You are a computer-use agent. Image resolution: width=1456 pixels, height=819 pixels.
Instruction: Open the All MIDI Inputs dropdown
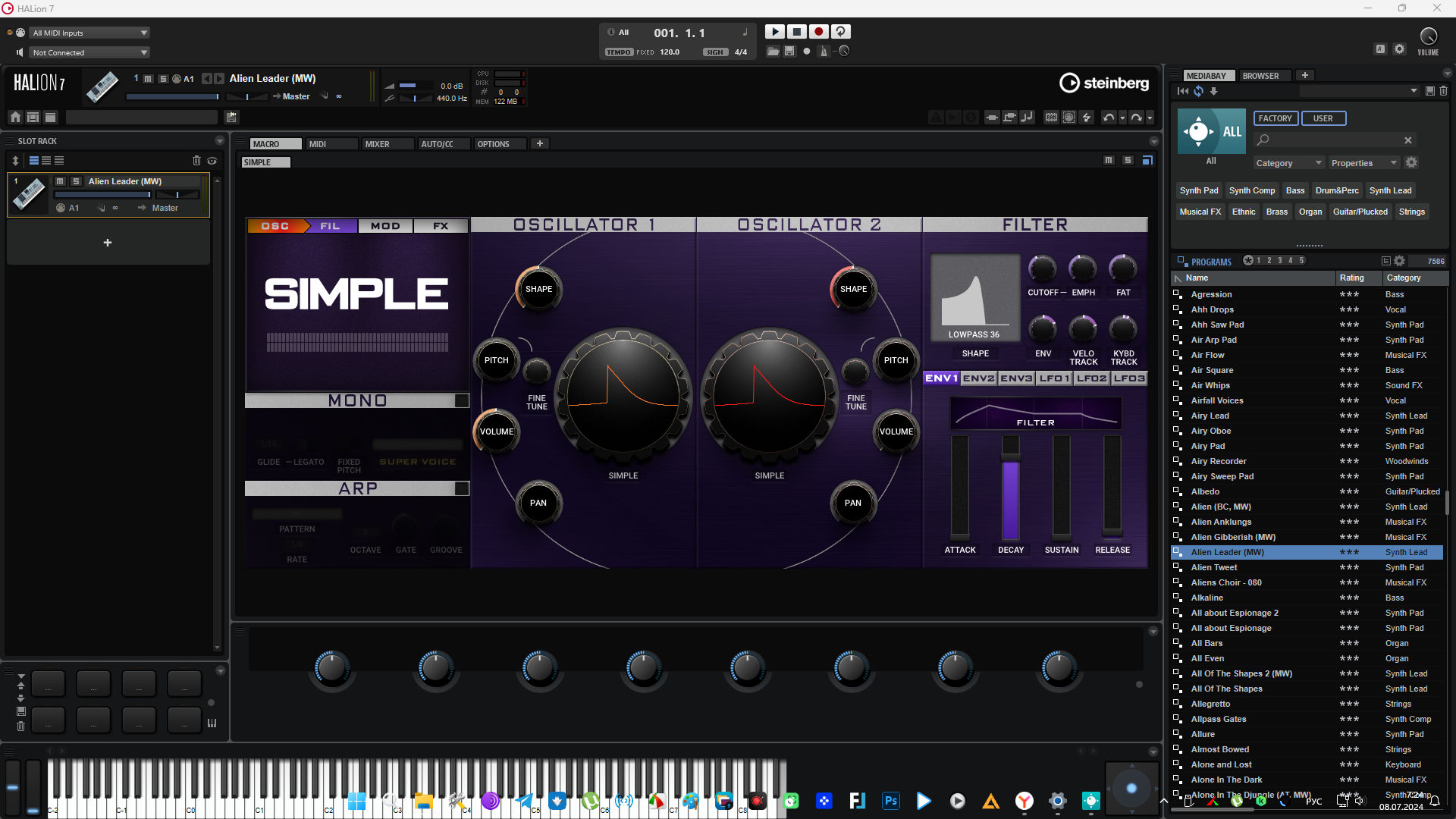point(89,33)
